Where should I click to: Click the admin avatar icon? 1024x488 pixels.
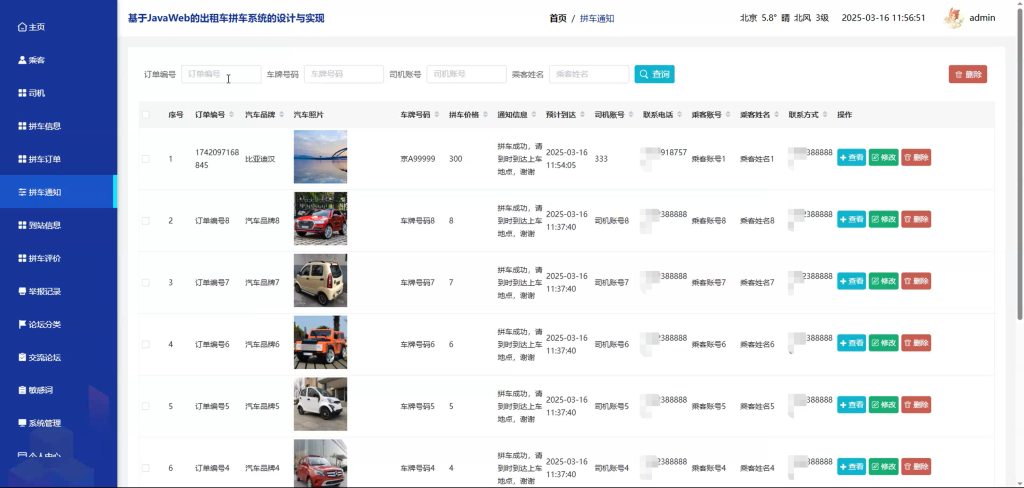tap(953, 18)
